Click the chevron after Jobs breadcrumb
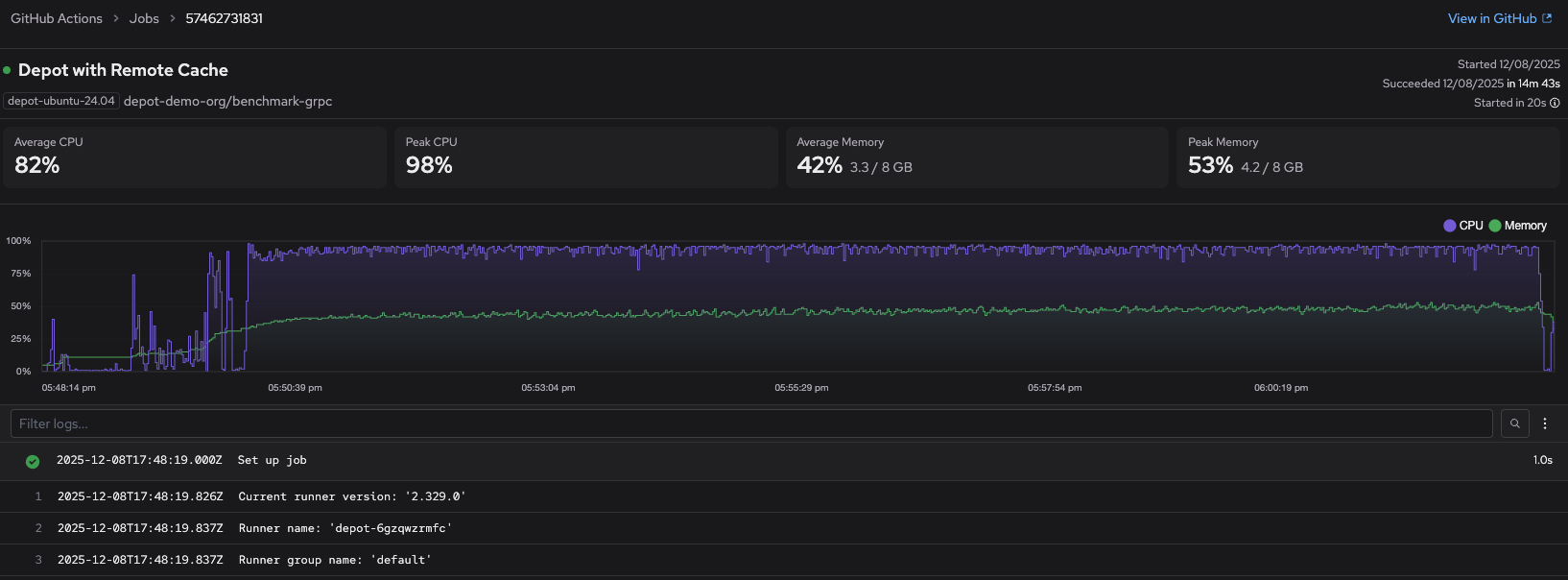The height and width of the screenshot is (580, 1568). tap(173, 18)
